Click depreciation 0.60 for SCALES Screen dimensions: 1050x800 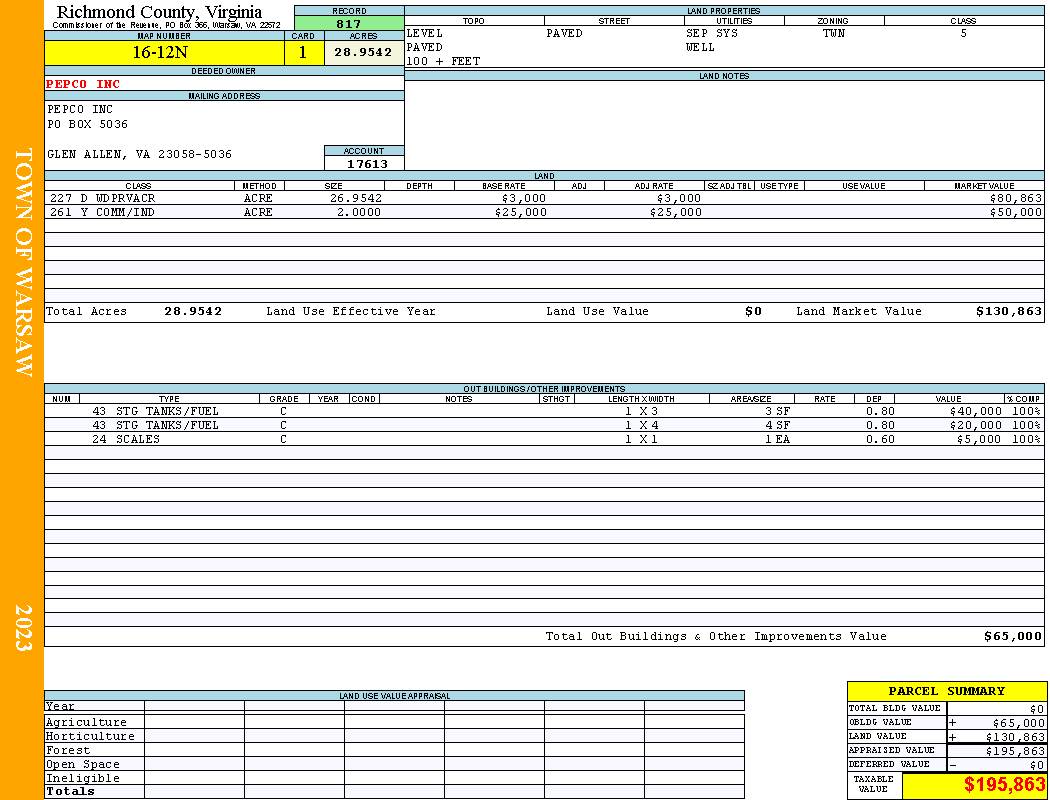(880, 439)
